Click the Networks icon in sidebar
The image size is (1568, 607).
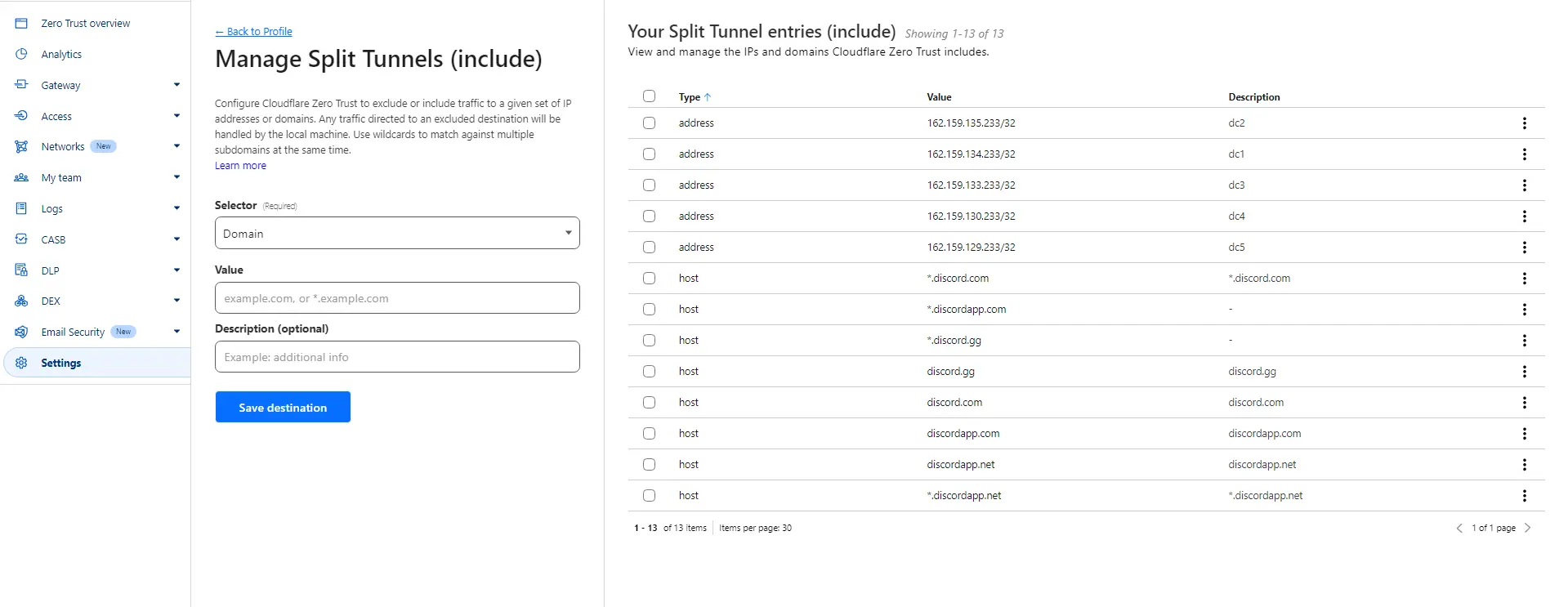(x=22, y=147)
